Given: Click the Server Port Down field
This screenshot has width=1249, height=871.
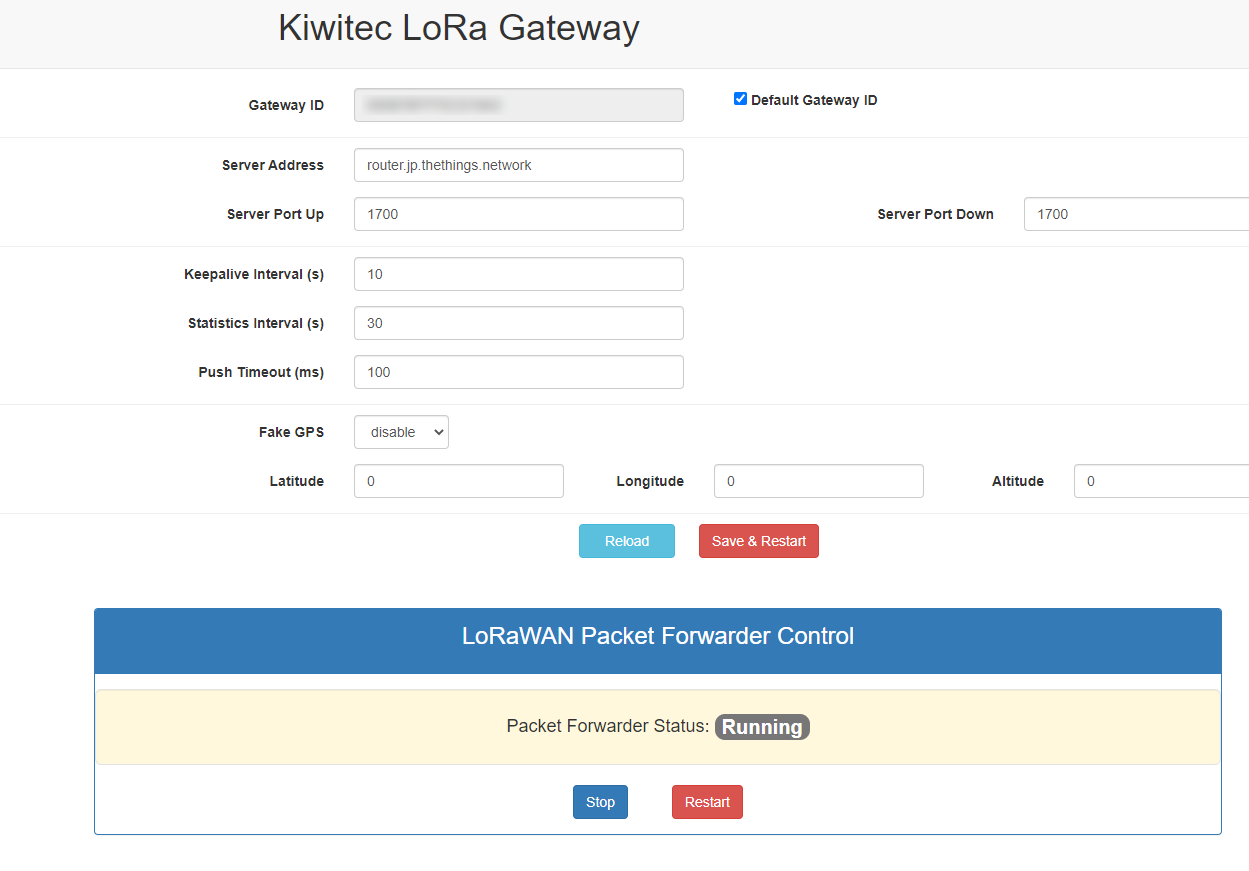Looking at the screenshot, I should 1136,214.
